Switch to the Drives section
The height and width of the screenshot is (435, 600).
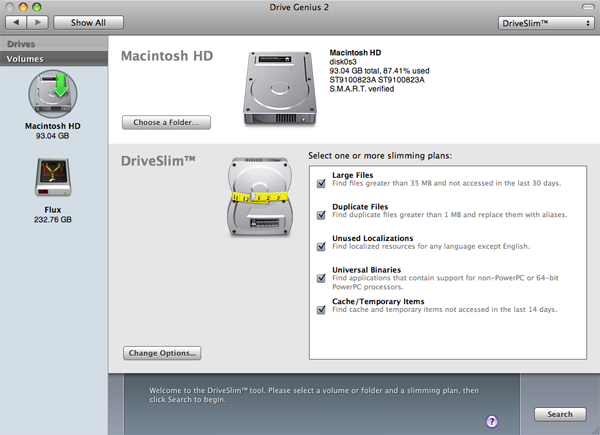[54, 44]
